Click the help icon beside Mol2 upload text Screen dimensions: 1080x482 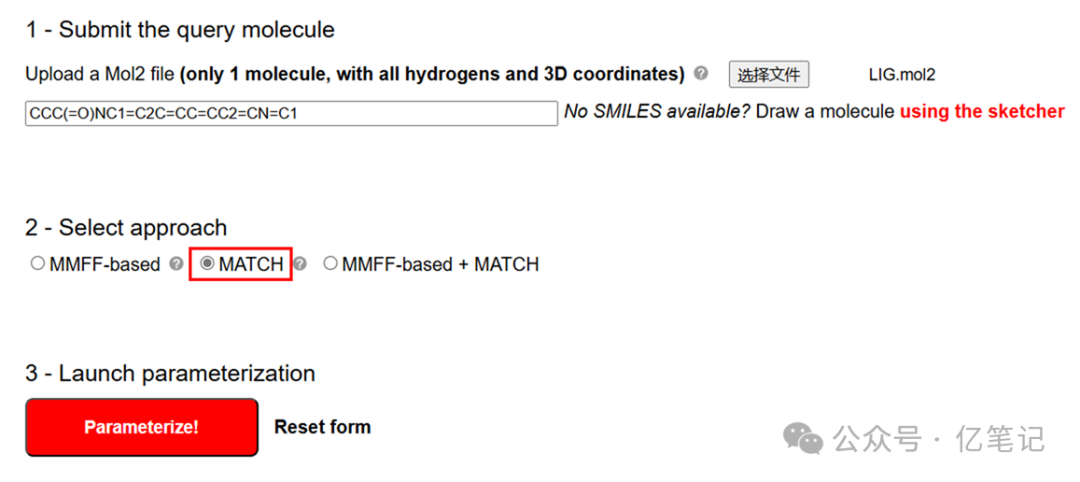(701, 74)
